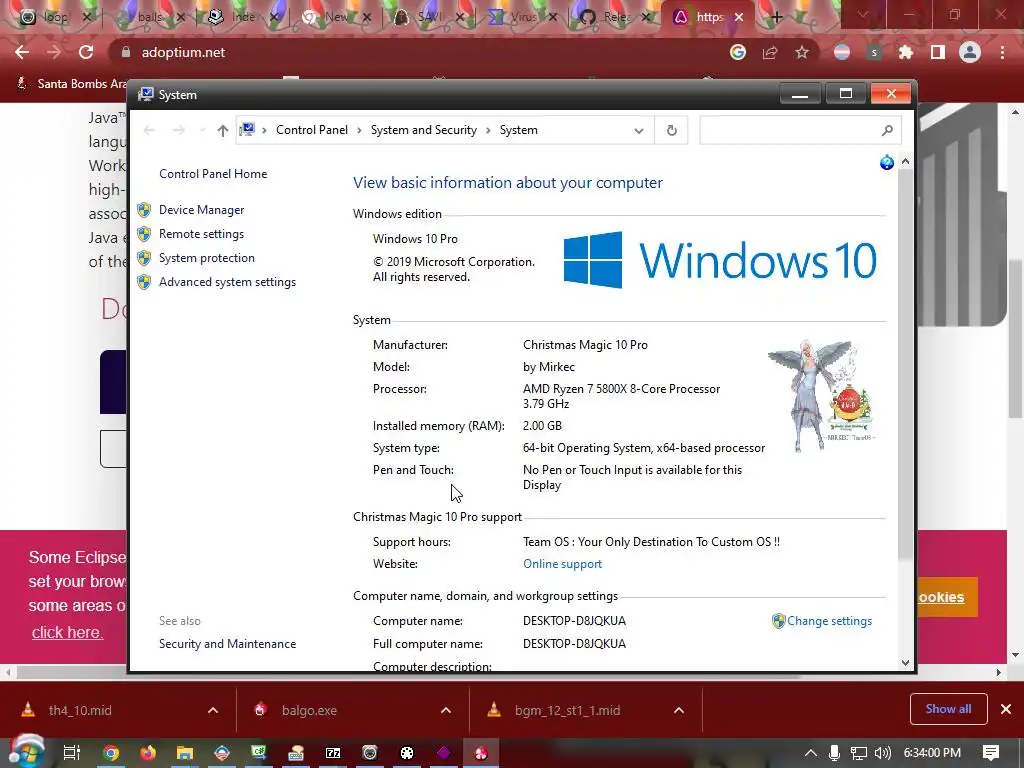Open the Action Center notifications
This screenshot has height=768, width=1024.
(991, 753)
